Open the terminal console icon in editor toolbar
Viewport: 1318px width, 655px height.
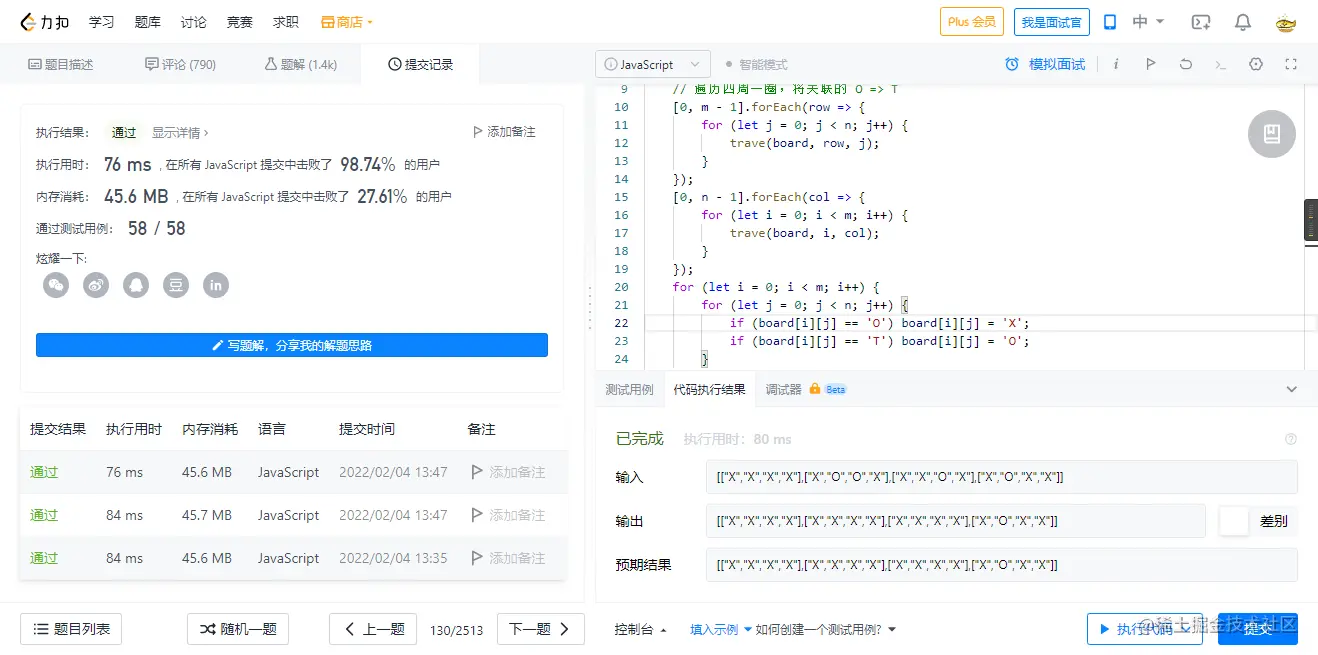(1221, 64)
